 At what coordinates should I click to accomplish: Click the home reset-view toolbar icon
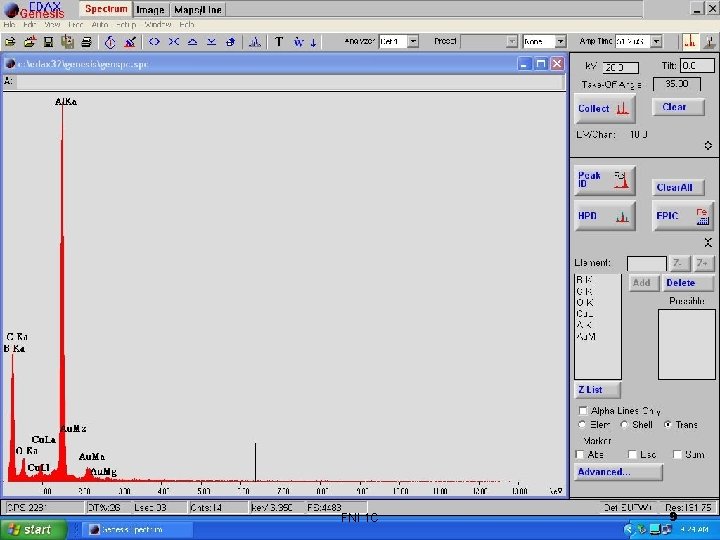point(231,42)
